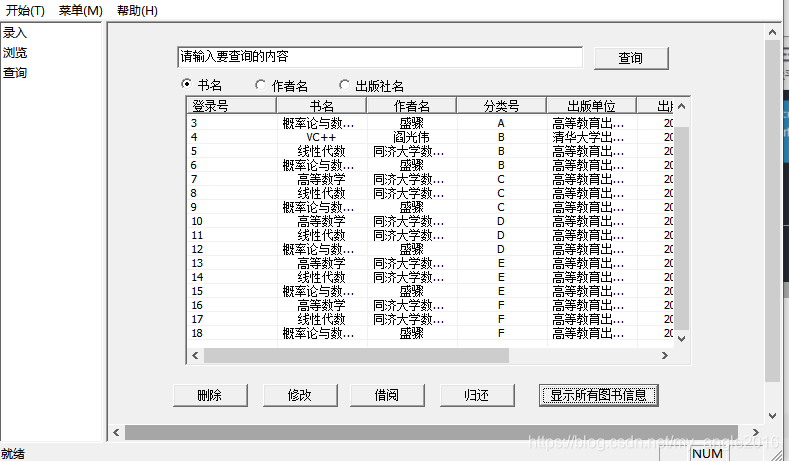Select the row with 登录号 3
Screen dimensions: 789x461
click(430, 123)
